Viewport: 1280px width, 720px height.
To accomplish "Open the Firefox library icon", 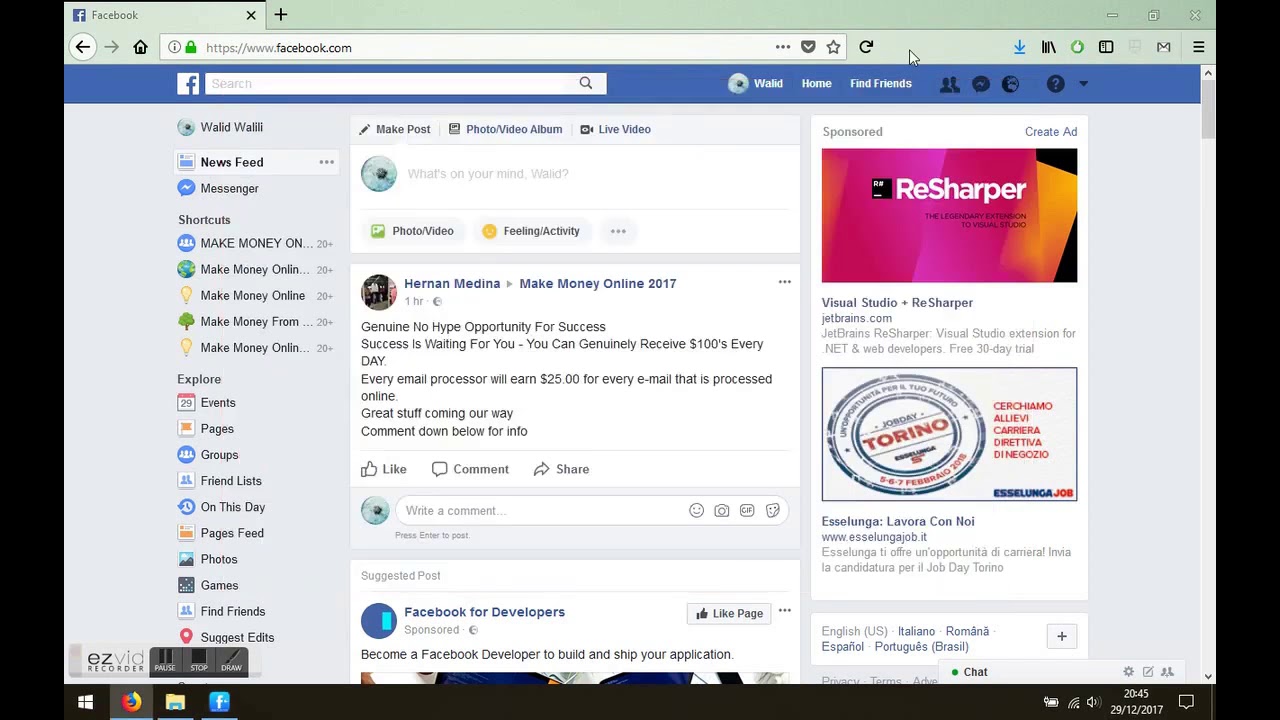I will coord(1048,47).
